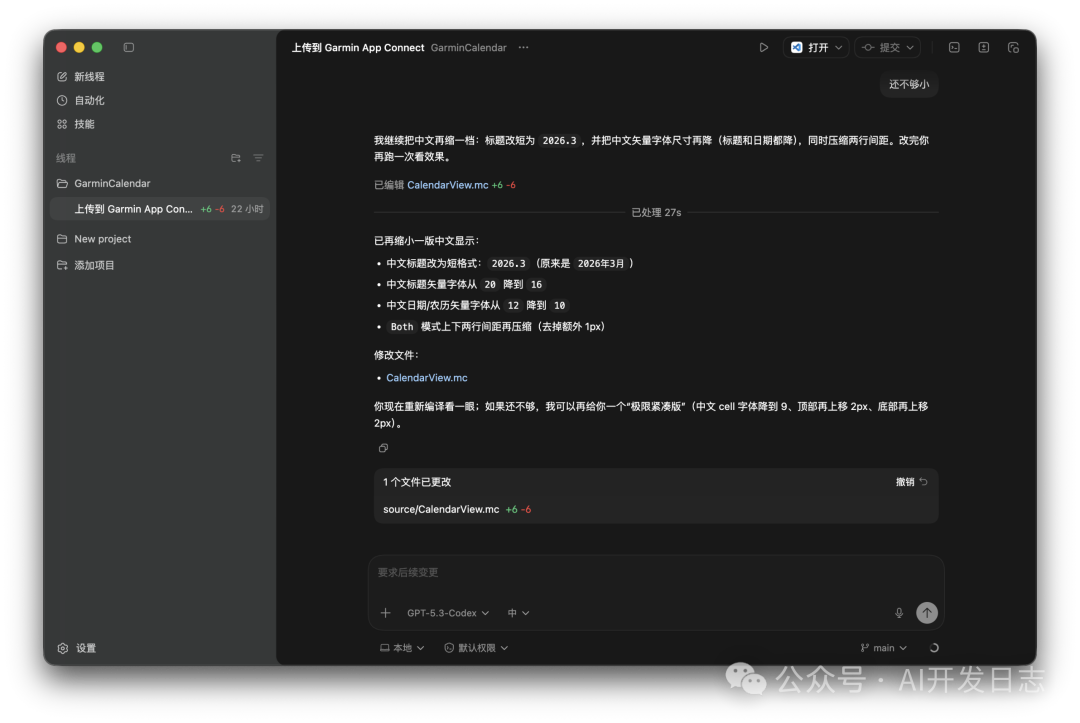The width and height of the screenshot is (1080, 723).
Task: Copy the assistant reply via the copy icon
Action: pyautogui.click(x=383, y=448)
